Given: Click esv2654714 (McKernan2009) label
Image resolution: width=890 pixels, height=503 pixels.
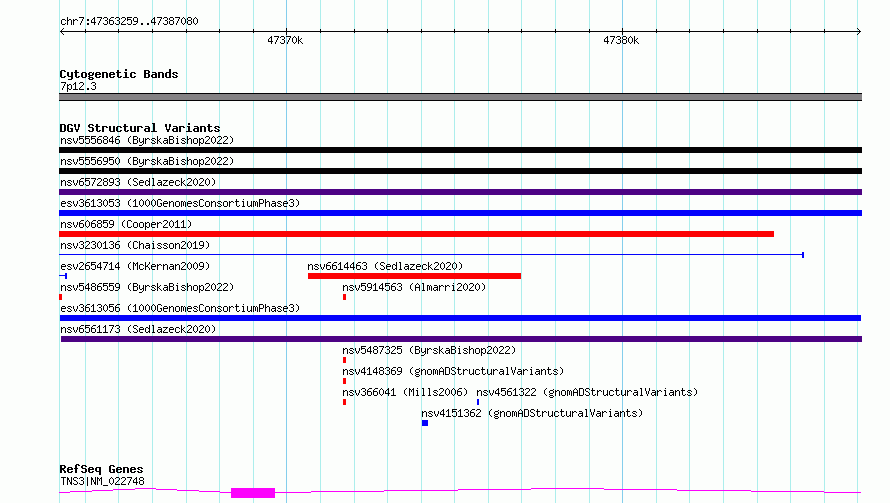Looking at the screenshot, I should pyautogui.click(x=135, y=266).
